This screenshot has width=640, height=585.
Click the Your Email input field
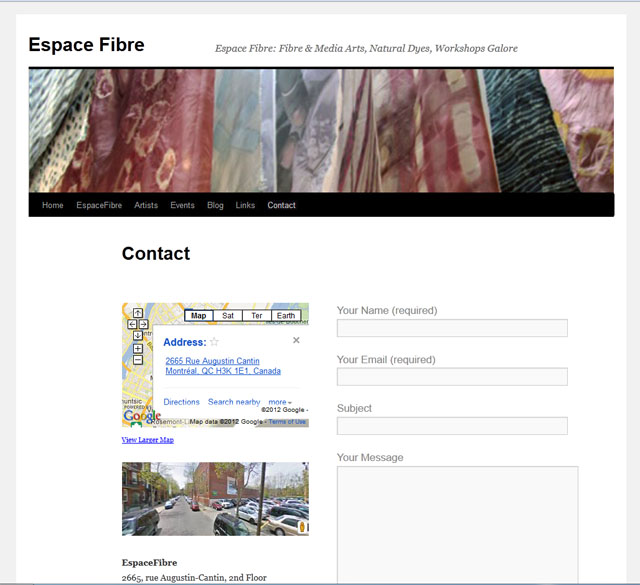(x=452, y=377)
